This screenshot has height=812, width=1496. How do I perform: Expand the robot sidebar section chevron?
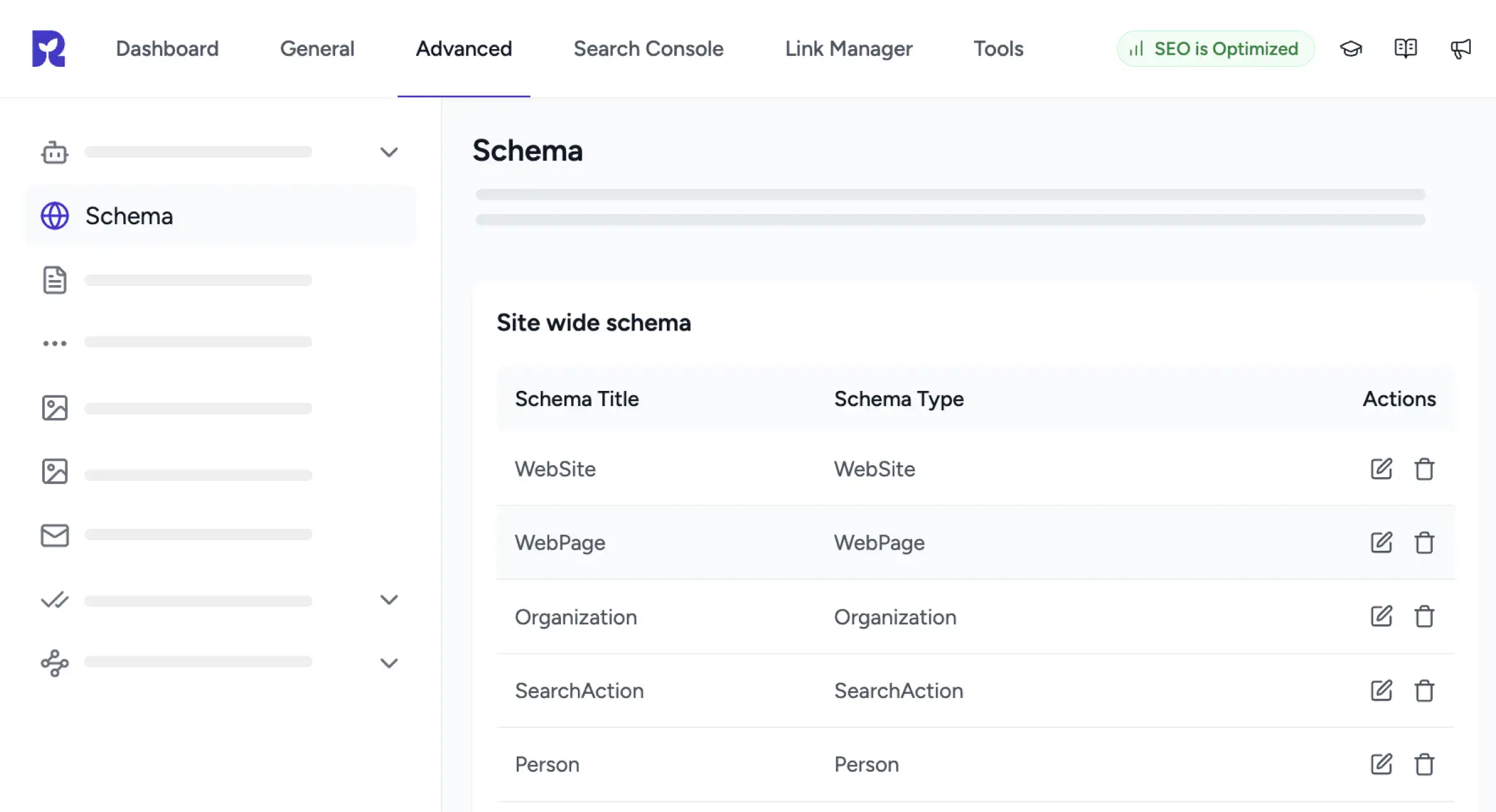389,152
